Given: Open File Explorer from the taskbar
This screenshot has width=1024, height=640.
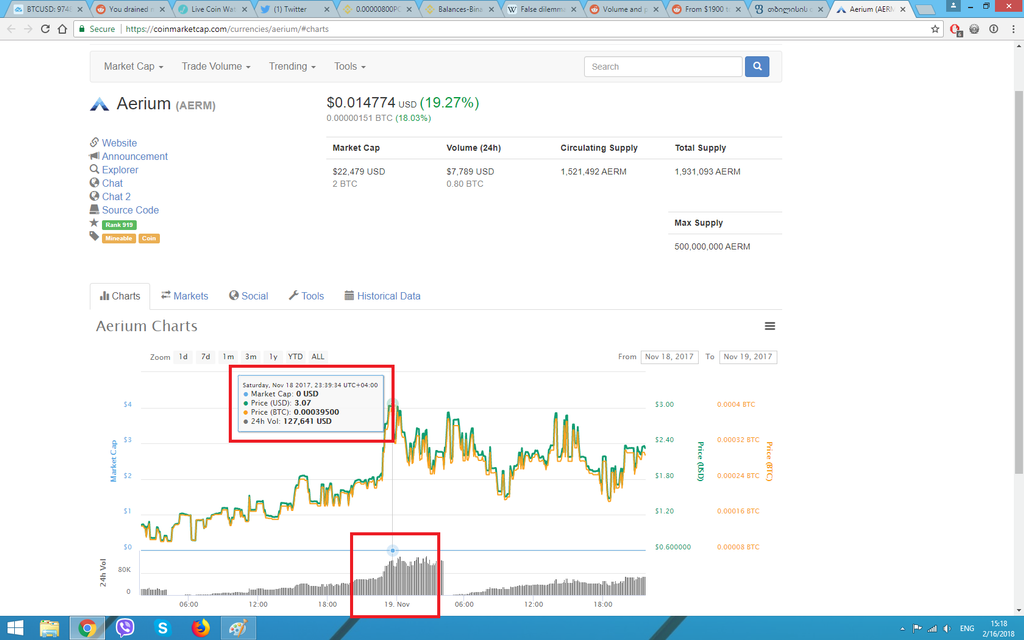Looking at the screenshot, I should point(50,628).
